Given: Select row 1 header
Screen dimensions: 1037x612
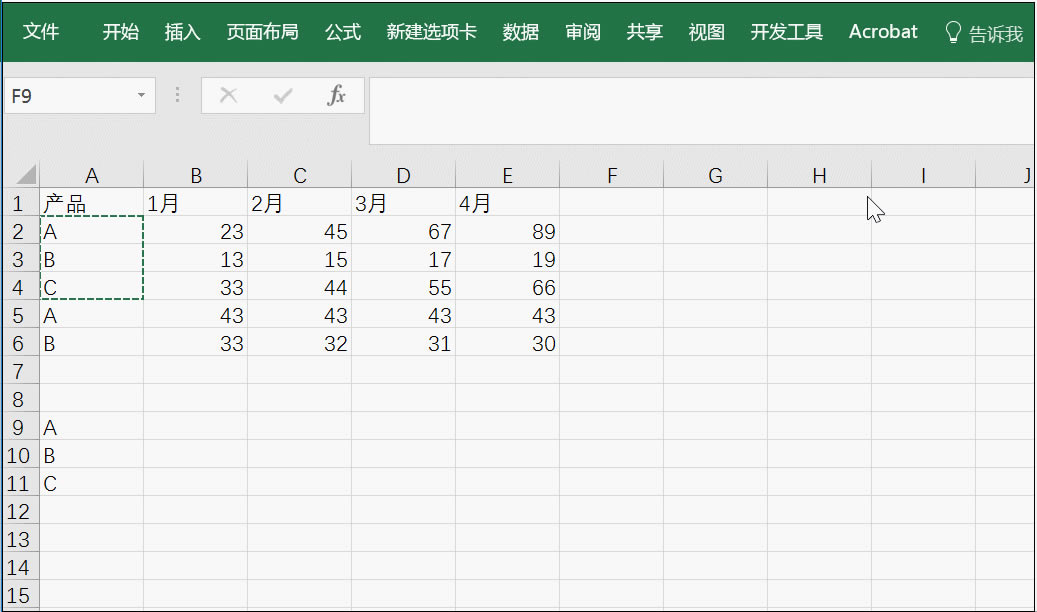Looking at the screenshot, I should pos(19,203).
